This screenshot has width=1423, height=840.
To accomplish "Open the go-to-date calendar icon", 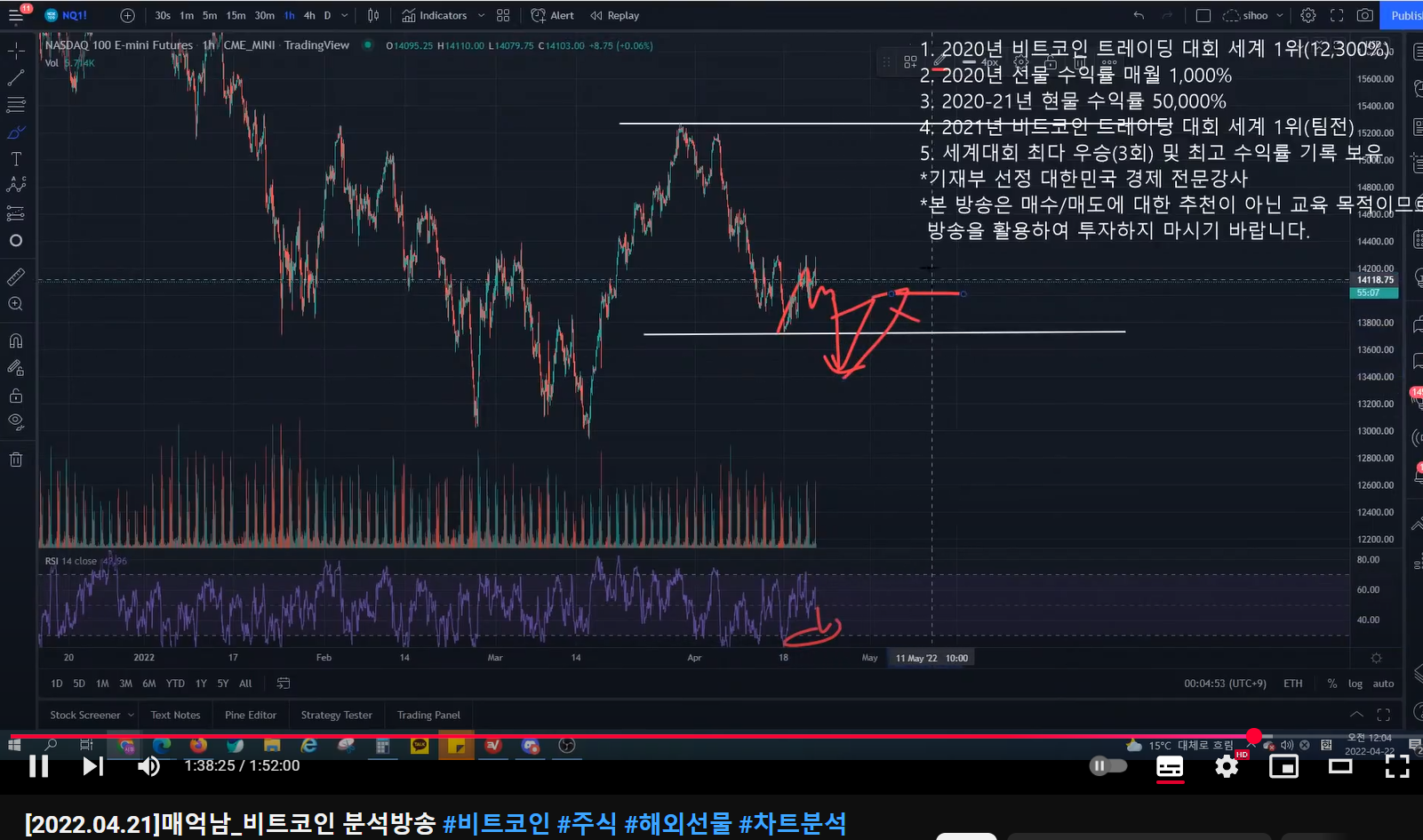I will click(284, 684).
